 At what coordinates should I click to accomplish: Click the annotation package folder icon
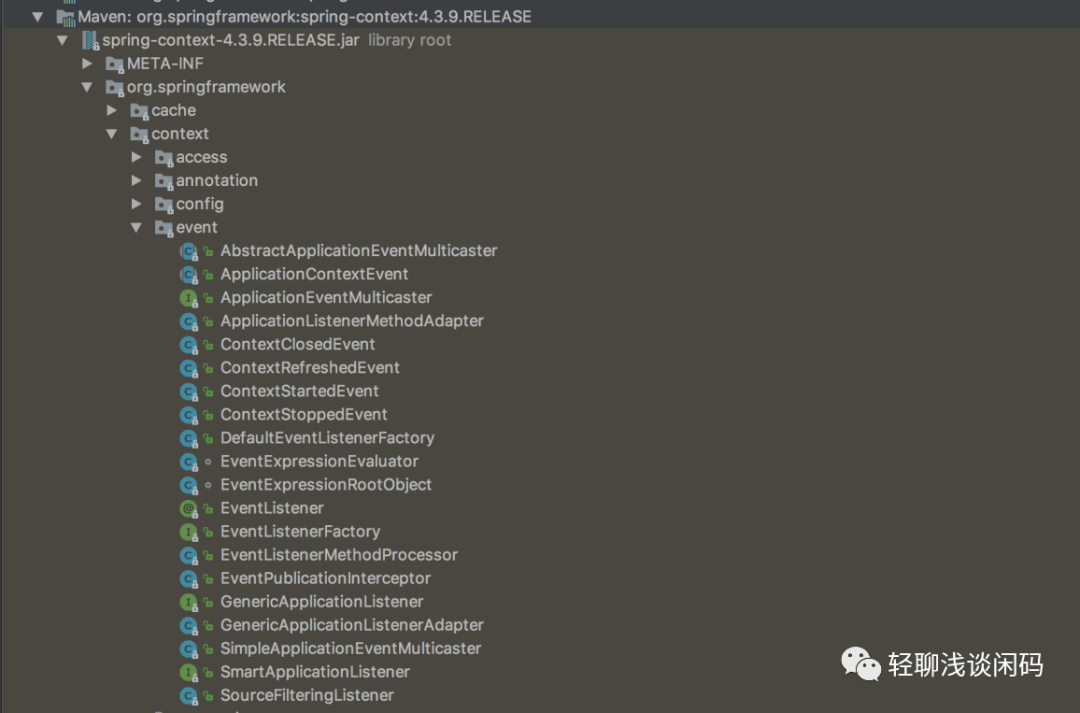tap(164, 181)
